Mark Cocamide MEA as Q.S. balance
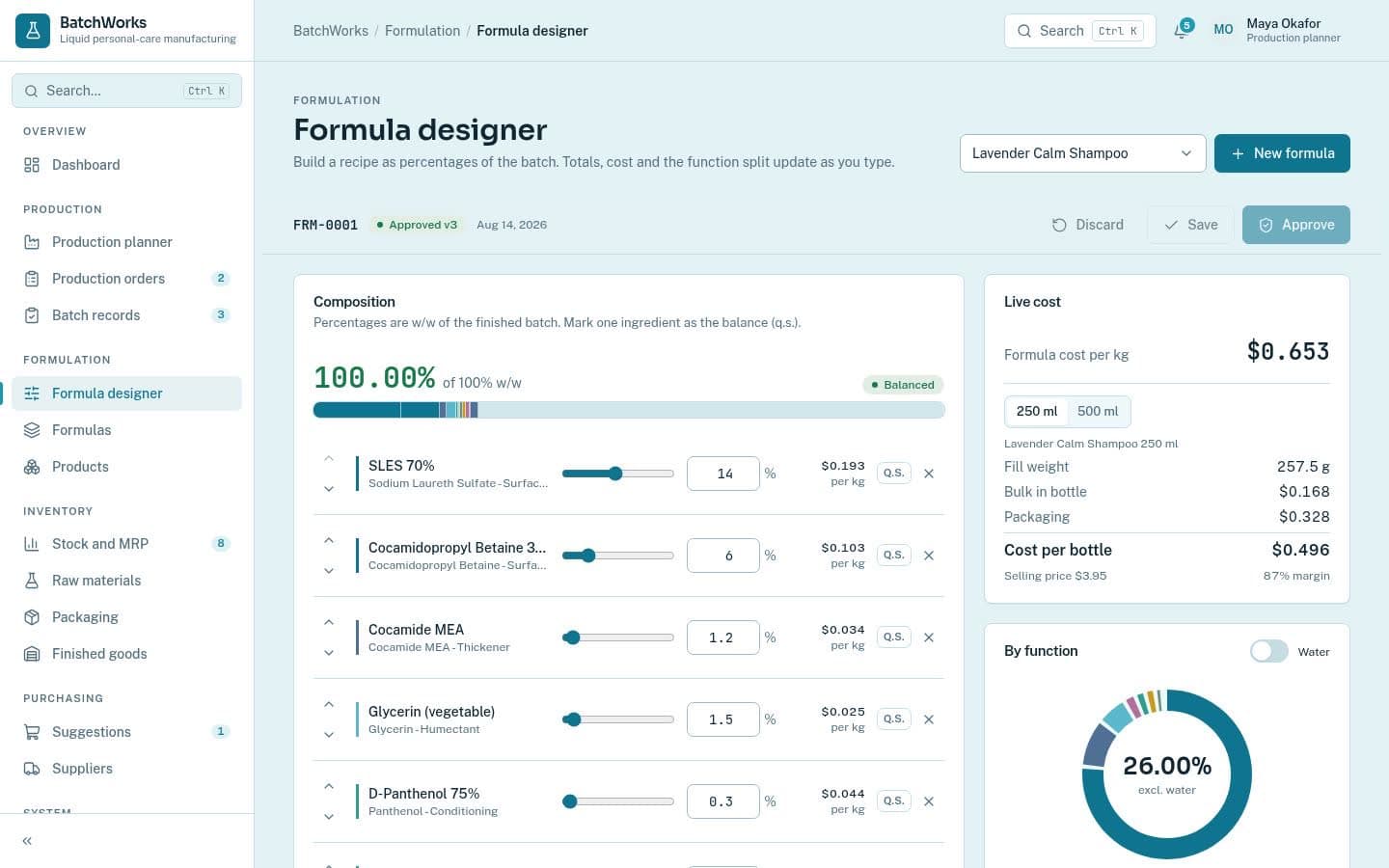1389x868 pixels. pos(894,637)
